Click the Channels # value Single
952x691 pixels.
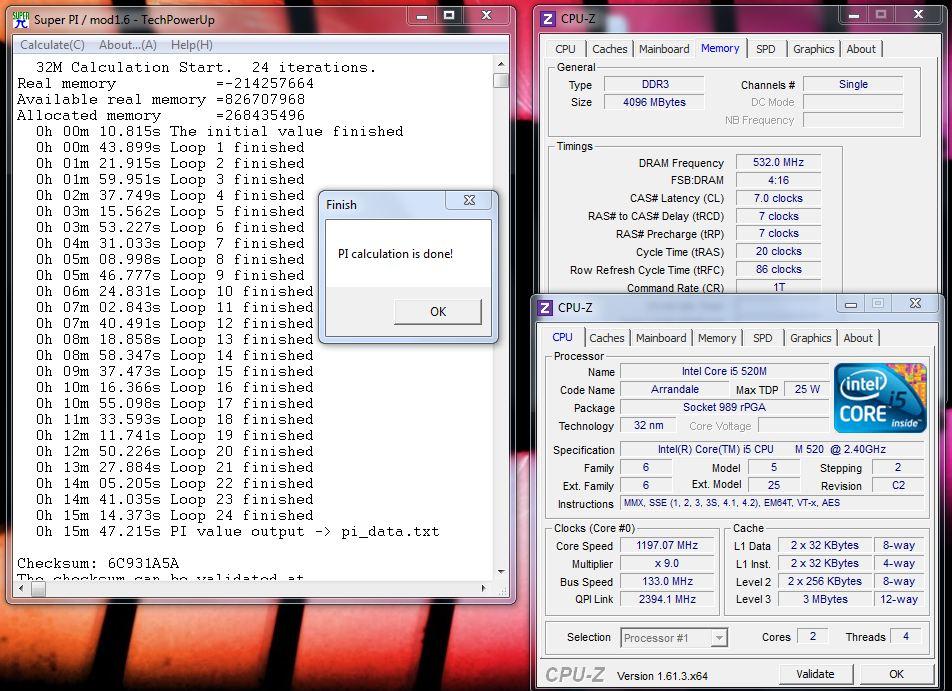pyautogui.click(x=853, y=84)
